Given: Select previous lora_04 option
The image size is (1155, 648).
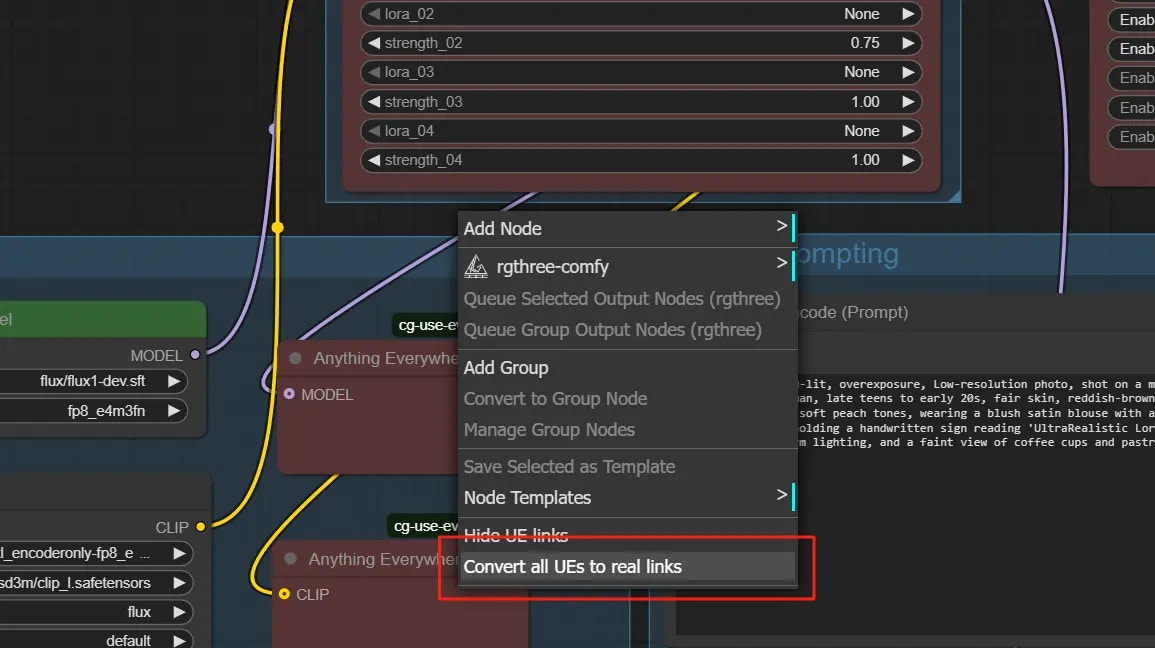Looking at the screenshot, I should tap(374, 131).
